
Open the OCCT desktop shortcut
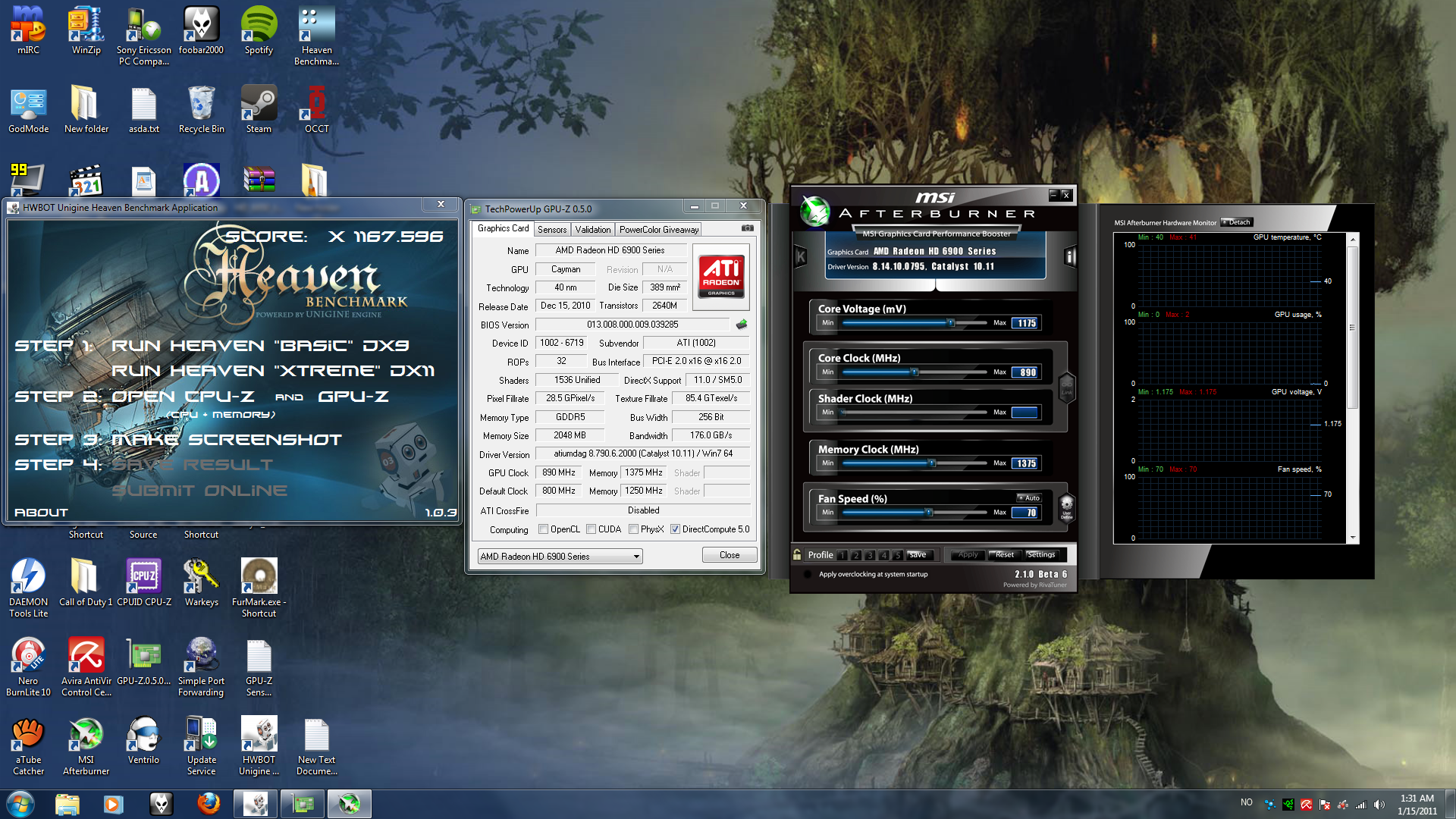point(316,110)
